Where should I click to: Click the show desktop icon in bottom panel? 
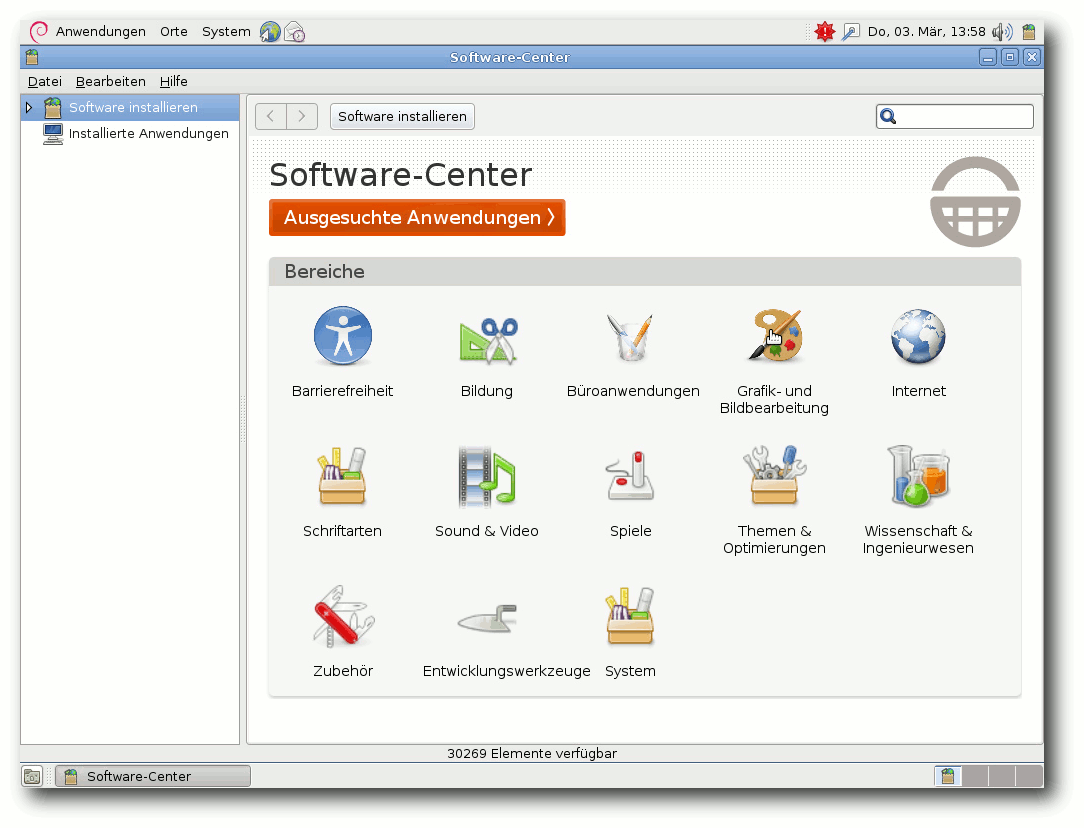click(32, 776)
